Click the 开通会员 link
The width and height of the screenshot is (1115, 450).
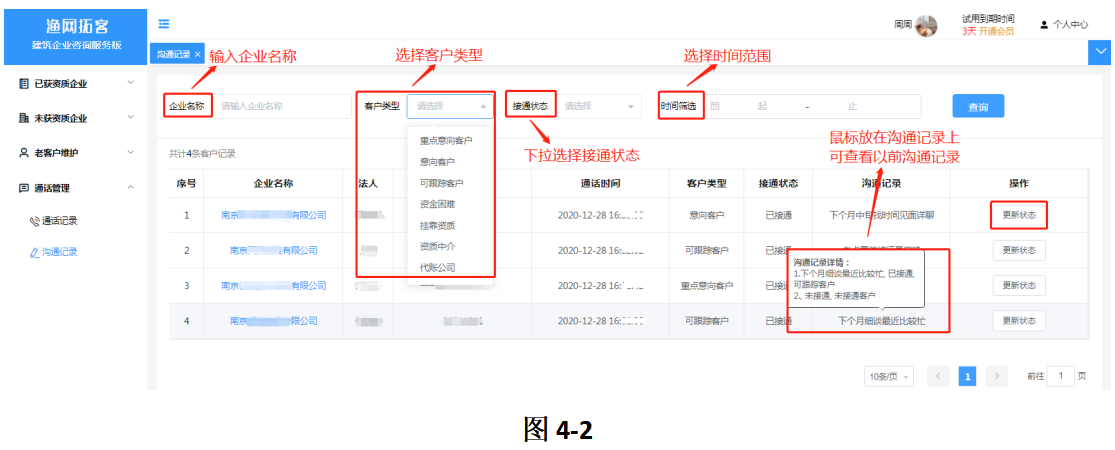(996, 31)
